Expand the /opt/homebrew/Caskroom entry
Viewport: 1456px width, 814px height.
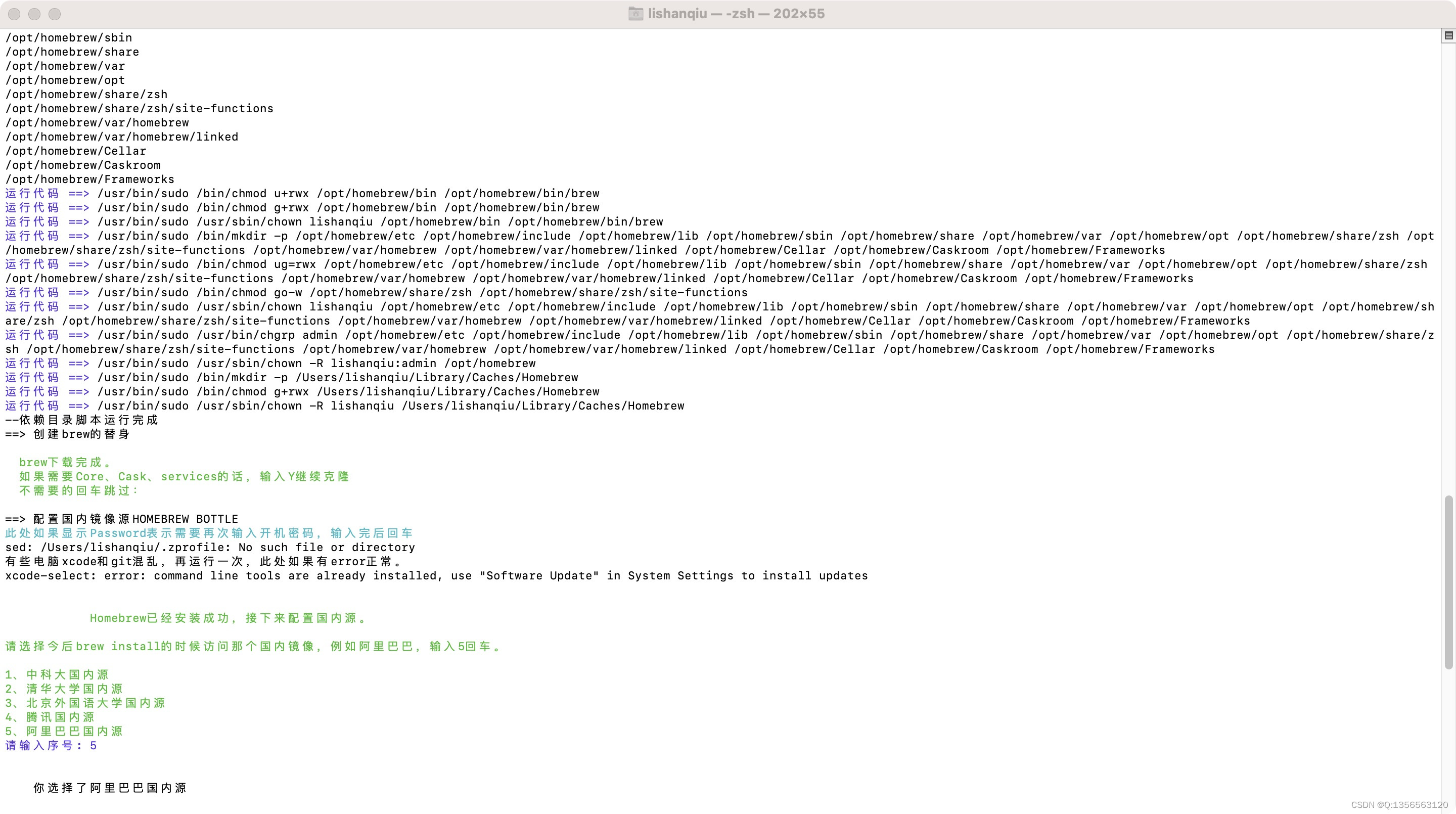[83, 165]
